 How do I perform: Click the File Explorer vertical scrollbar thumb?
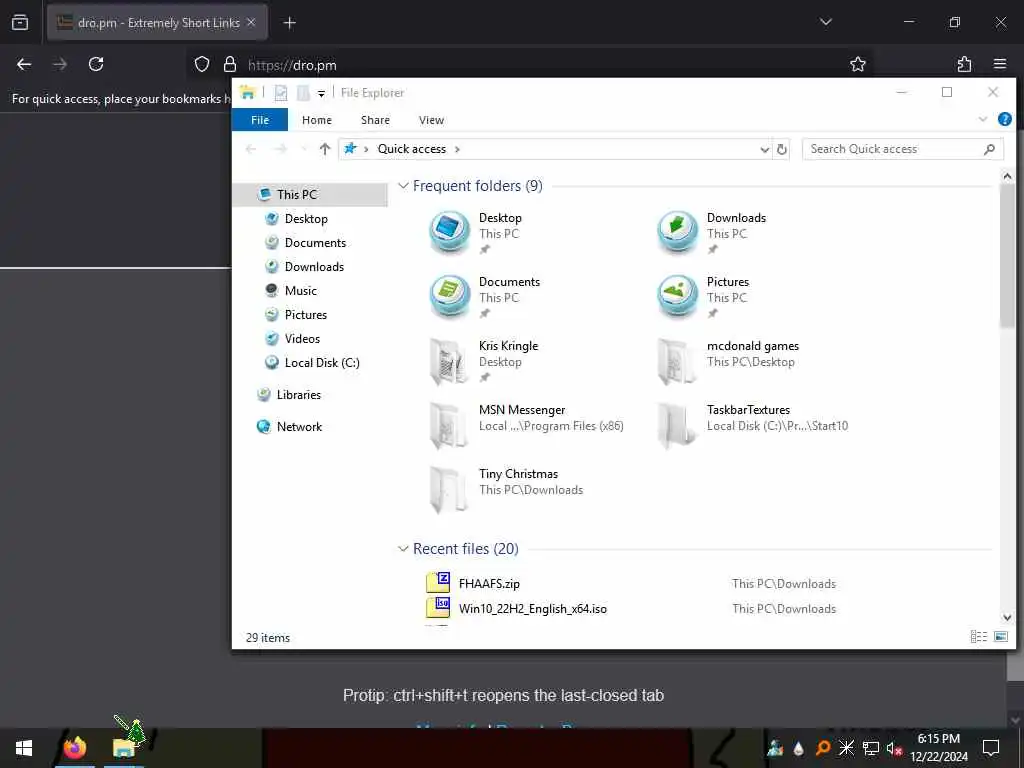(x=1007, y=256)
